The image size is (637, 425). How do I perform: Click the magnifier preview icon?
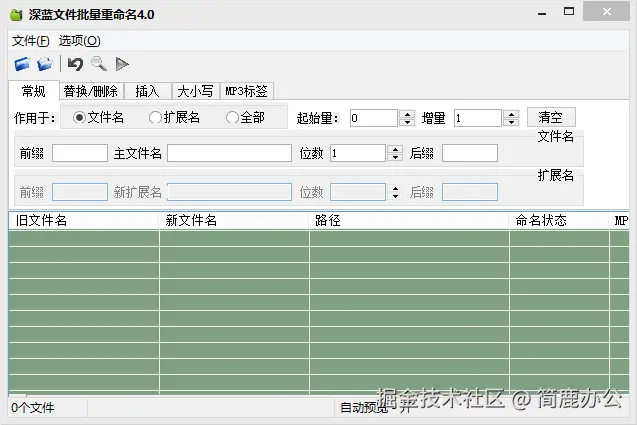click(99, 64)
